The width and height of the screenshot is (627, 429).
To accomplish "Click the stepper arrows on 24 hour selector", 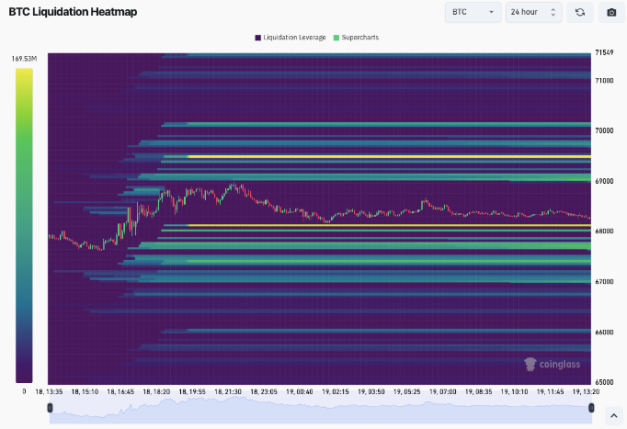I will pos(553,13).
